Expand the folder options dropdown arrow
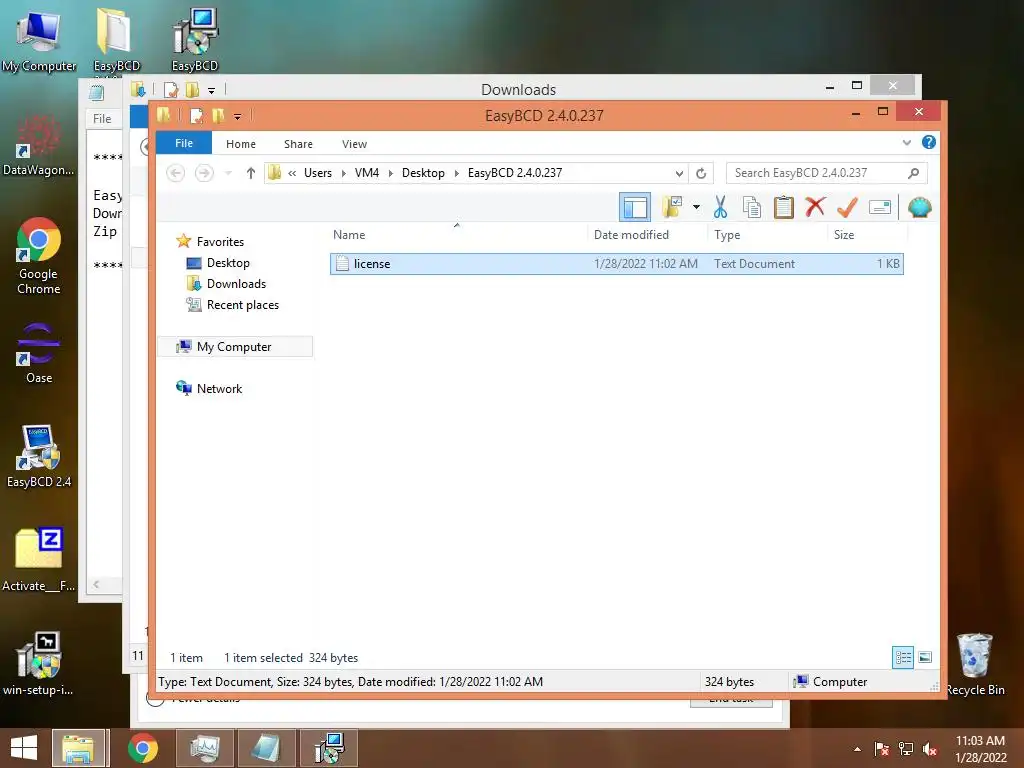The width and height of the screenshot is (1024, 768). 696,208
